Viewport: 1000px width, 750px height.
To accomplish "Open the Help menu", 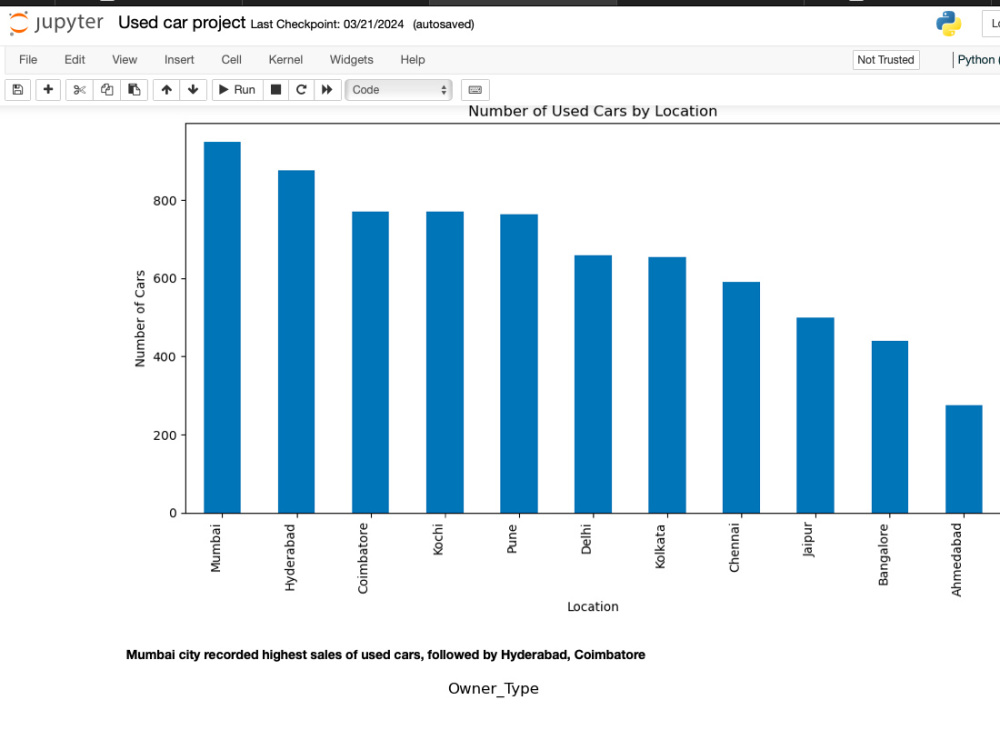I will 413,59.
